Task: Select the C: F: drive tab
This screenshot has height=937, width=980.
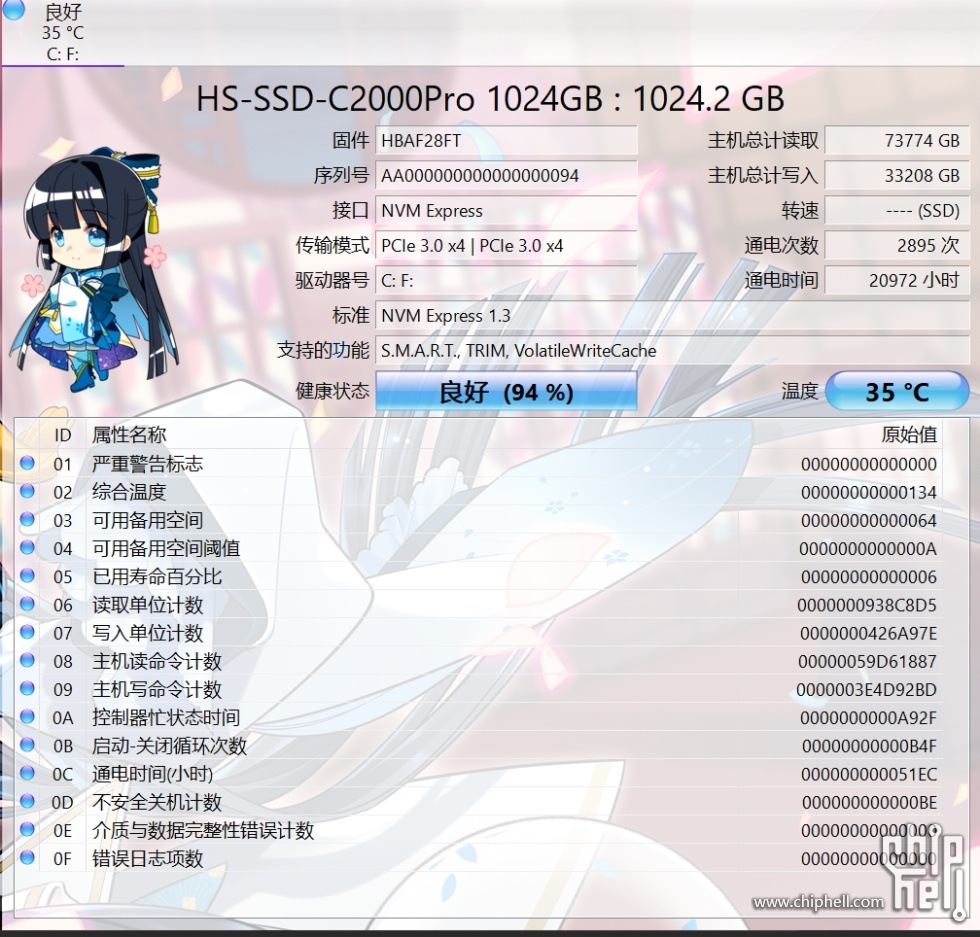Action: pyautogui.click(x=62, y=33)
